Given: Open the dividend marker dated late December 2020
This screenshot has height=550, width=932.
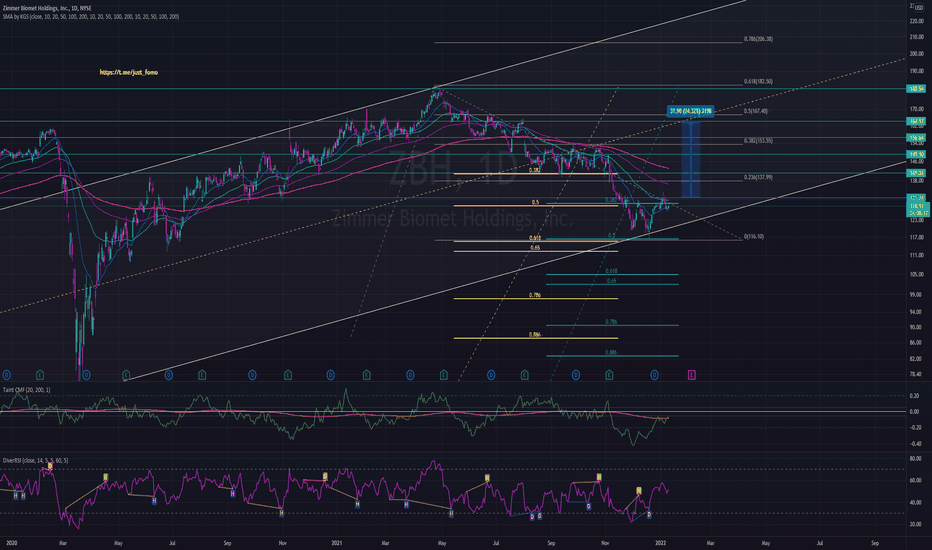Looking at the screenshot, I should (x=330, y=375).
